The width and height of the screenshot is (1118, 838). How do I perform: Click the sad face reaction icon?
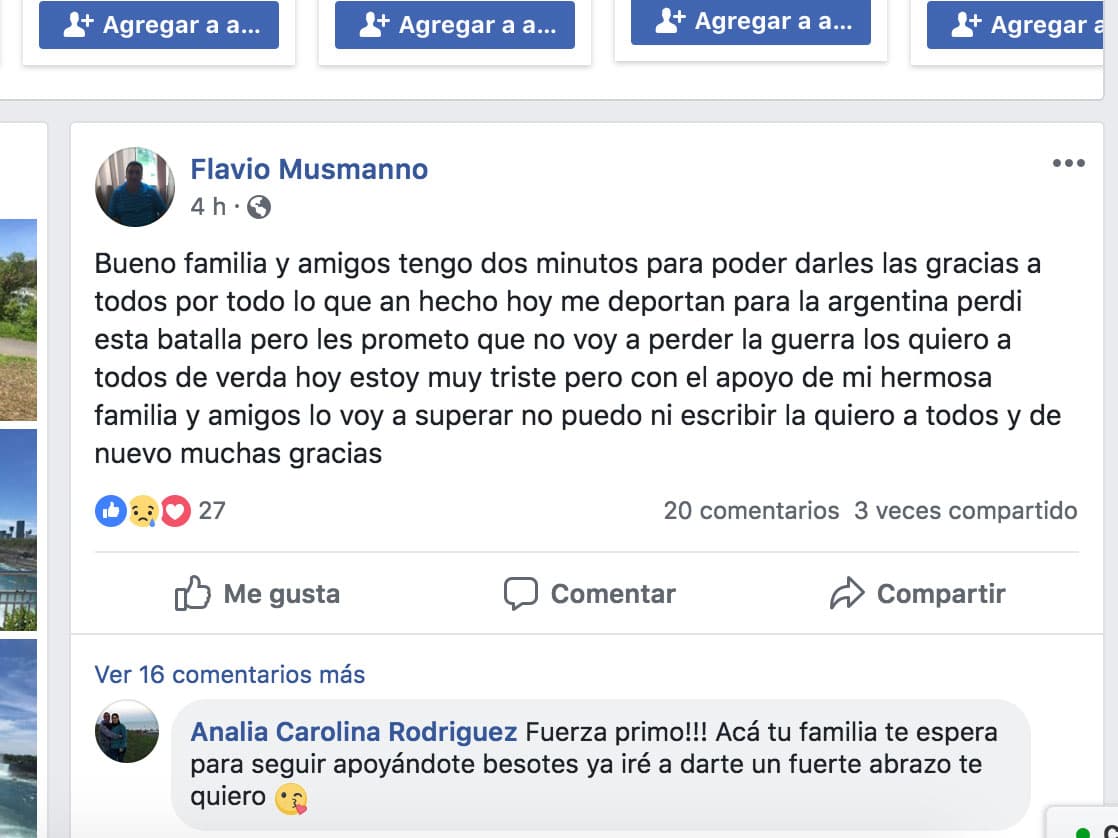tap(143, 511)
